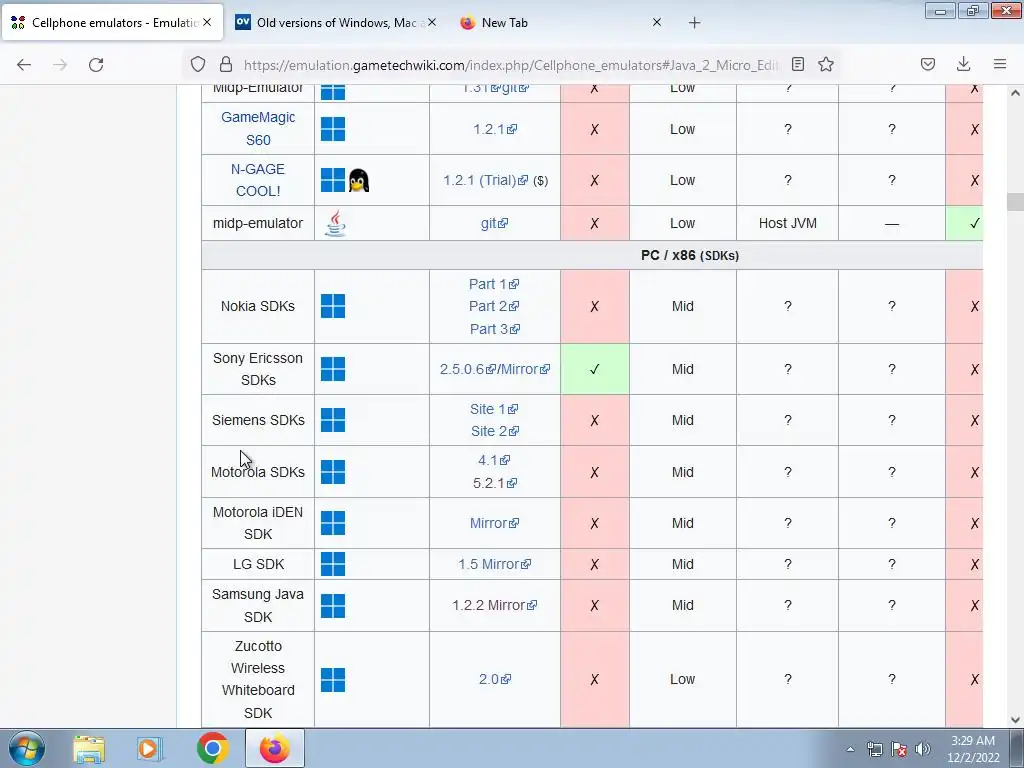Image resolution: width=1024 pixels, height=768 pixels.
Task: Select 'PC / x86 (SDKs)' section header
Action: [x=690, y=255]
